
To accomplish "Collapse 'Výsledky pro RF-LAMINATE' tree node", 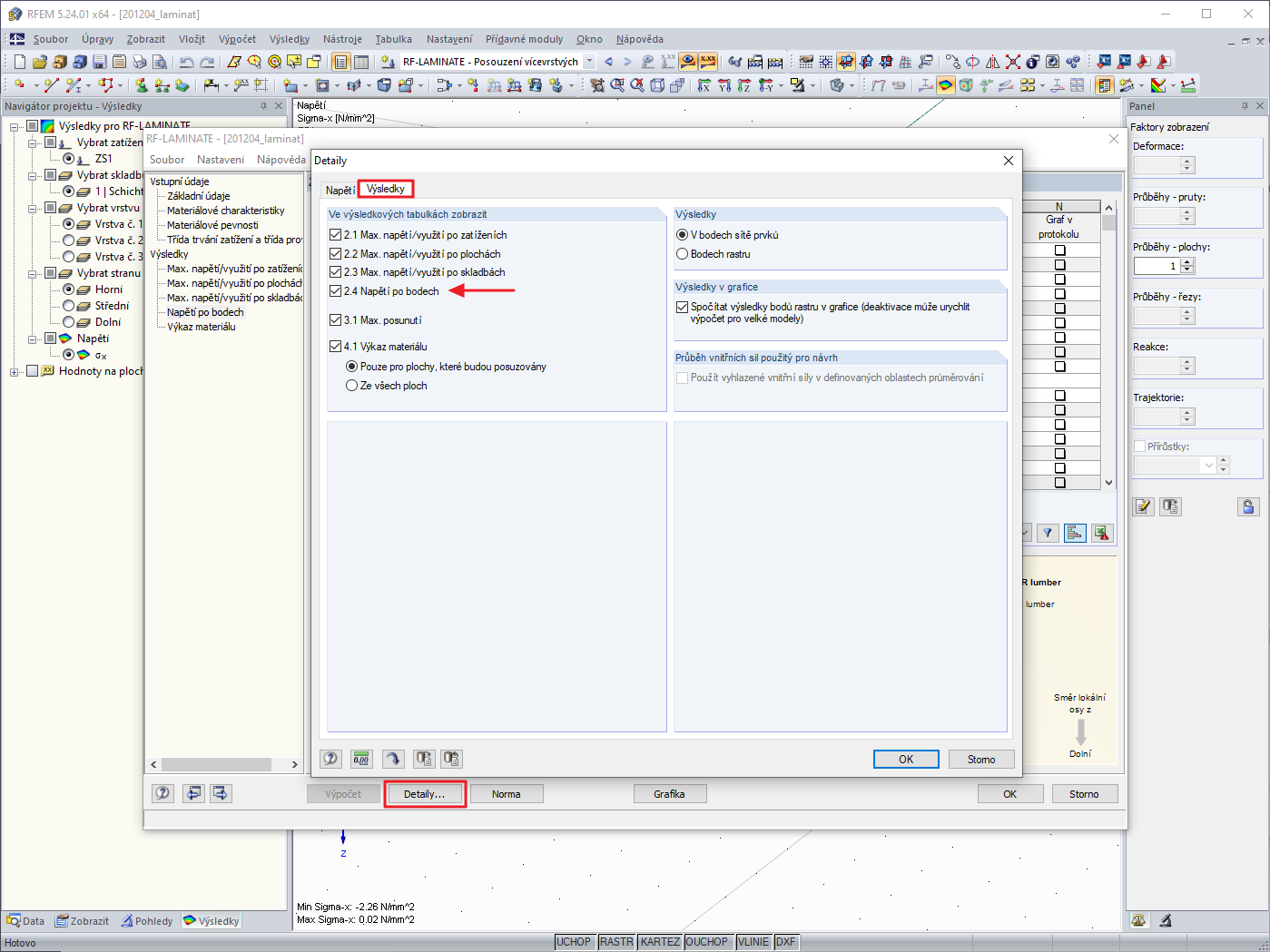I will click(x=15, y=126).
